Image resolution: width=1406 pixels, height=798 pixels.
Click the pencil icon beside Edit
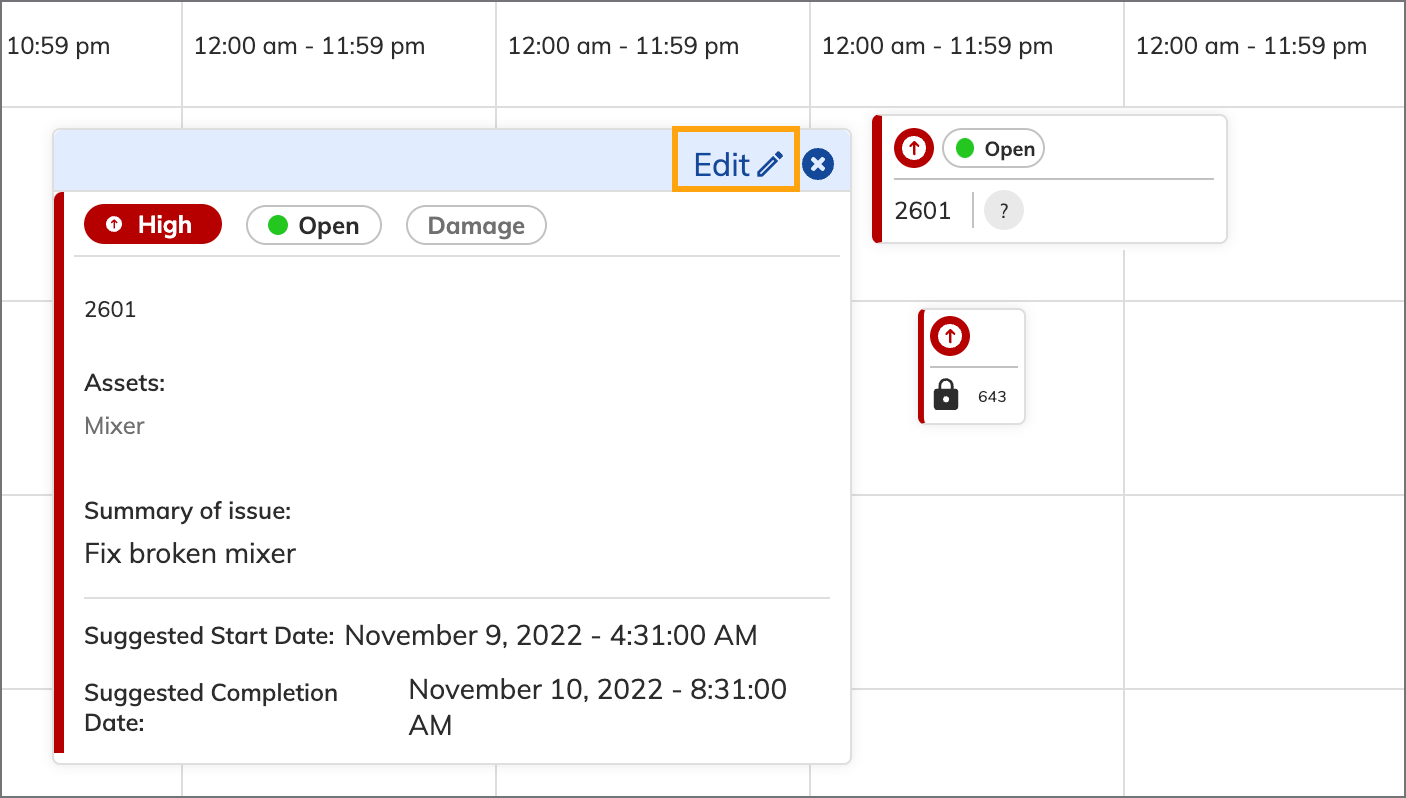coord(770,164)
